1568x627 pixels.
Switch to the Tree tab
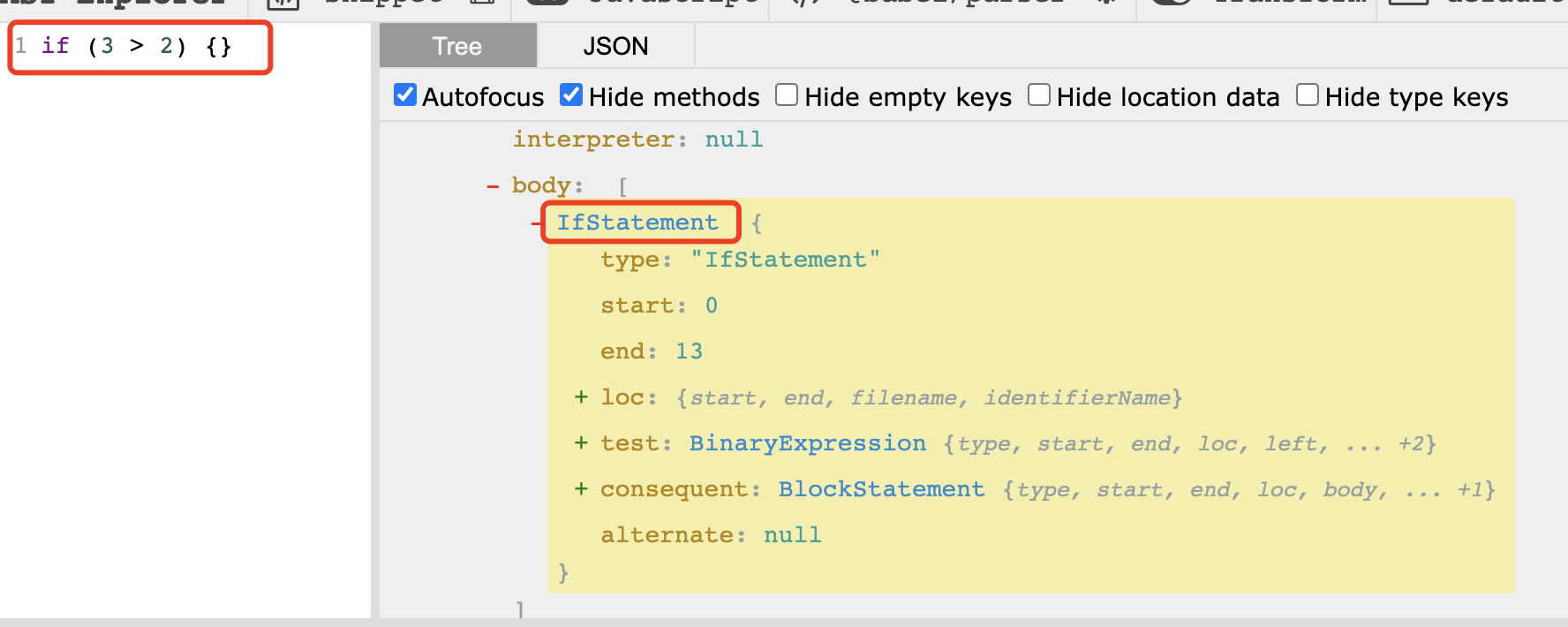click(x=457, y=46)
